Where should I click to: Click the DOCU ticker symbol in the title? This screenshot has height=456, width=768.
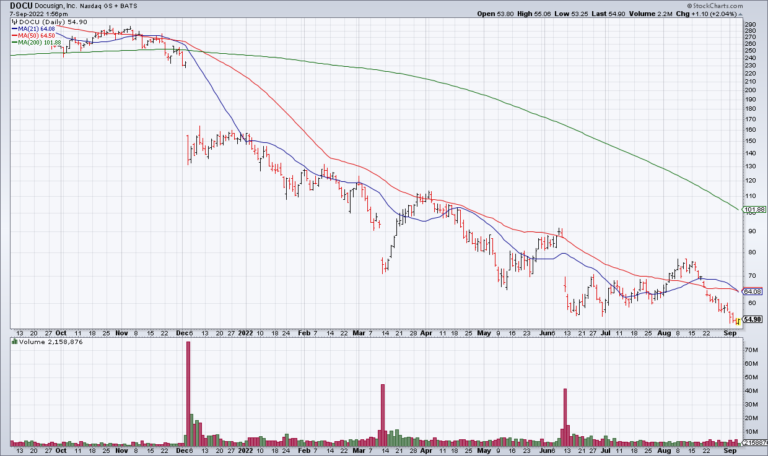(20, 6)
